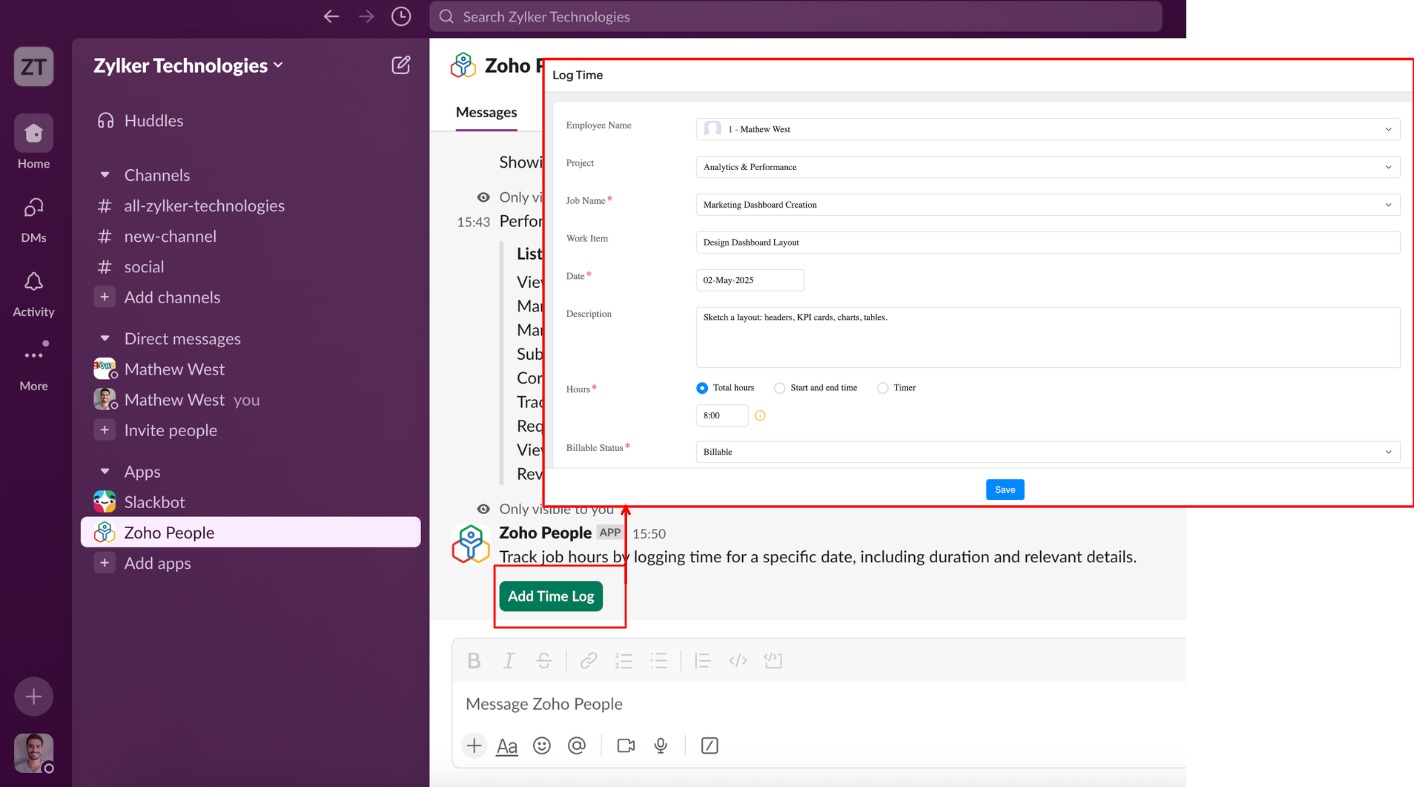
Task: Click the Search Zylker Technologies bar
Action: [x=796, y=16]
